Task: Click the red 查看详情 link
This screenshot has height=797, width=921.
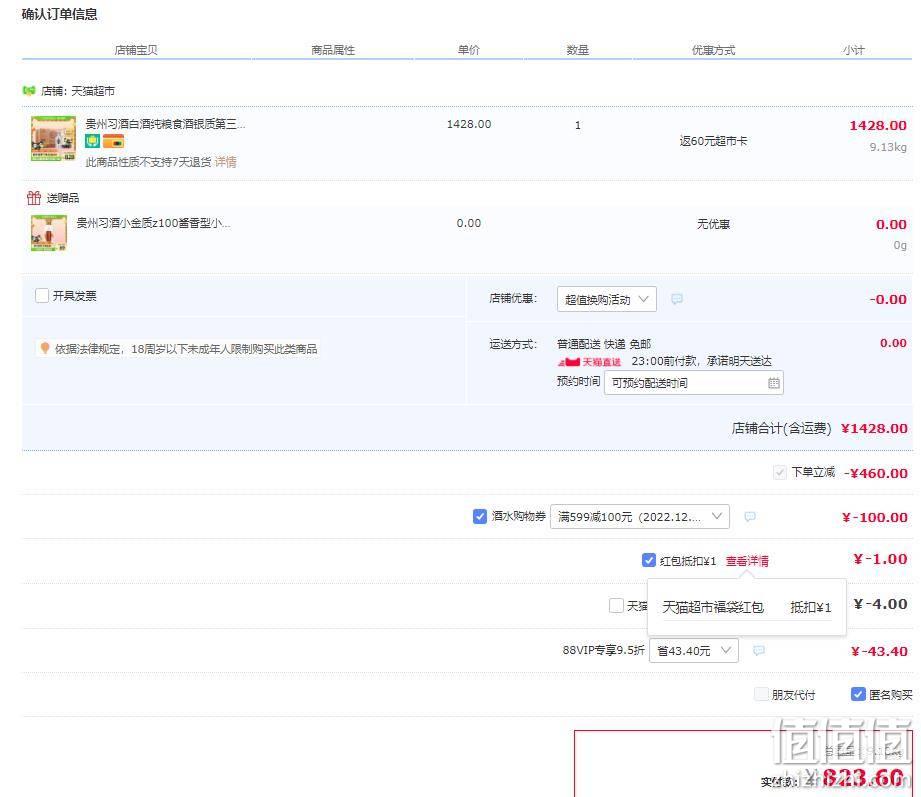Action: 747,561
